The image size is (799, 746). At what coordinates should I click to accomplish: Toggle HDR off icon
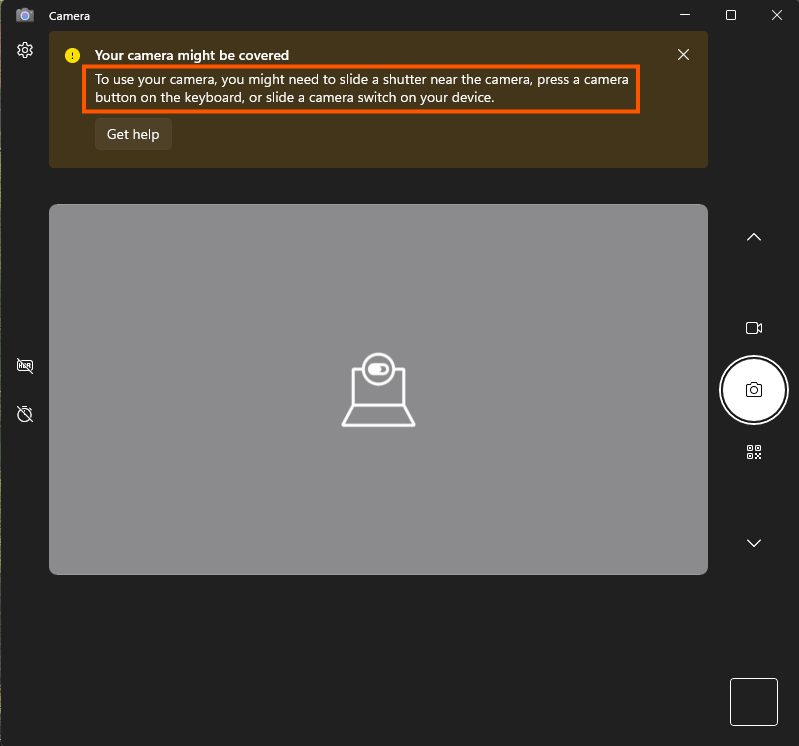point(25,365)
